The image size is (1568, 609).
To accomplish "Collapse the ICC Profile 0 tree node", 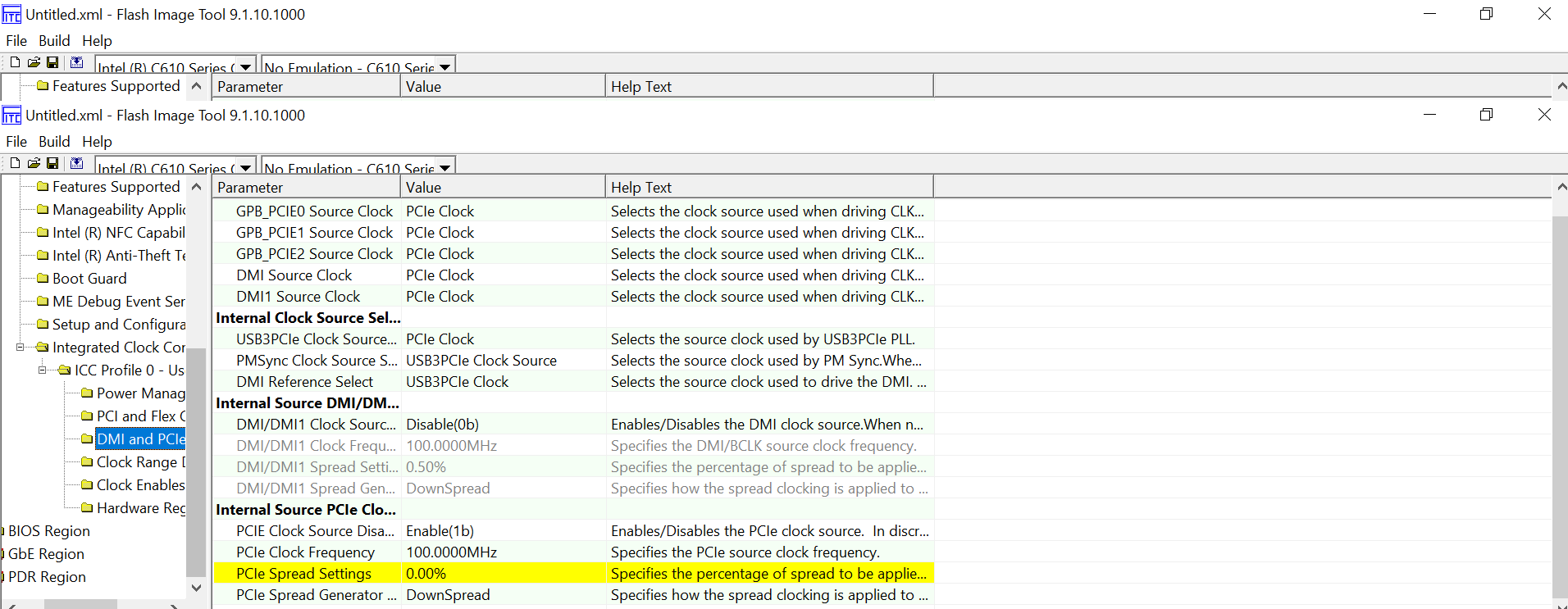I will click(43, 370).
